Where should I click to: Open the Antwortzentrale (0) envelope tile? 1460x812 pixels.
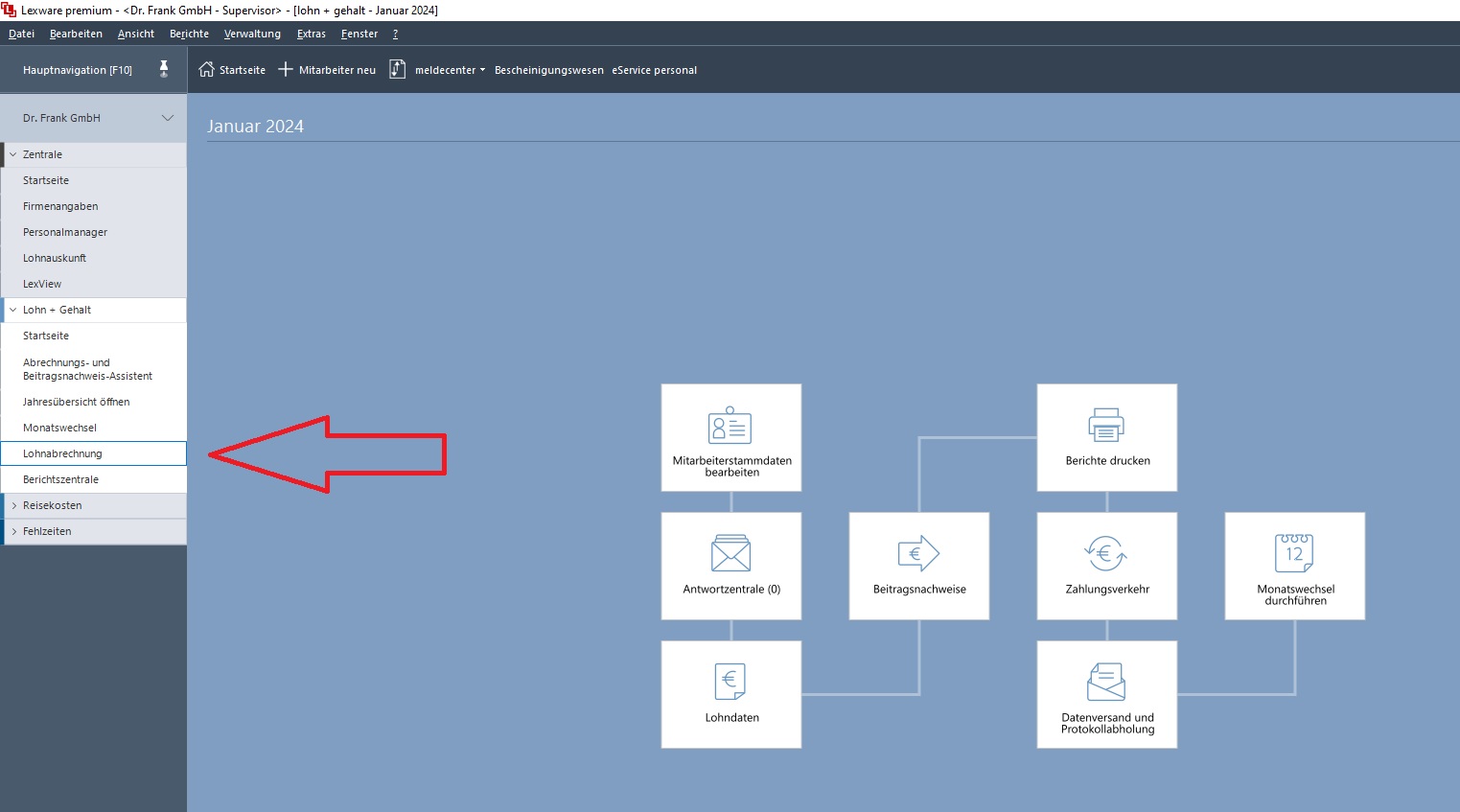(731, 566)
